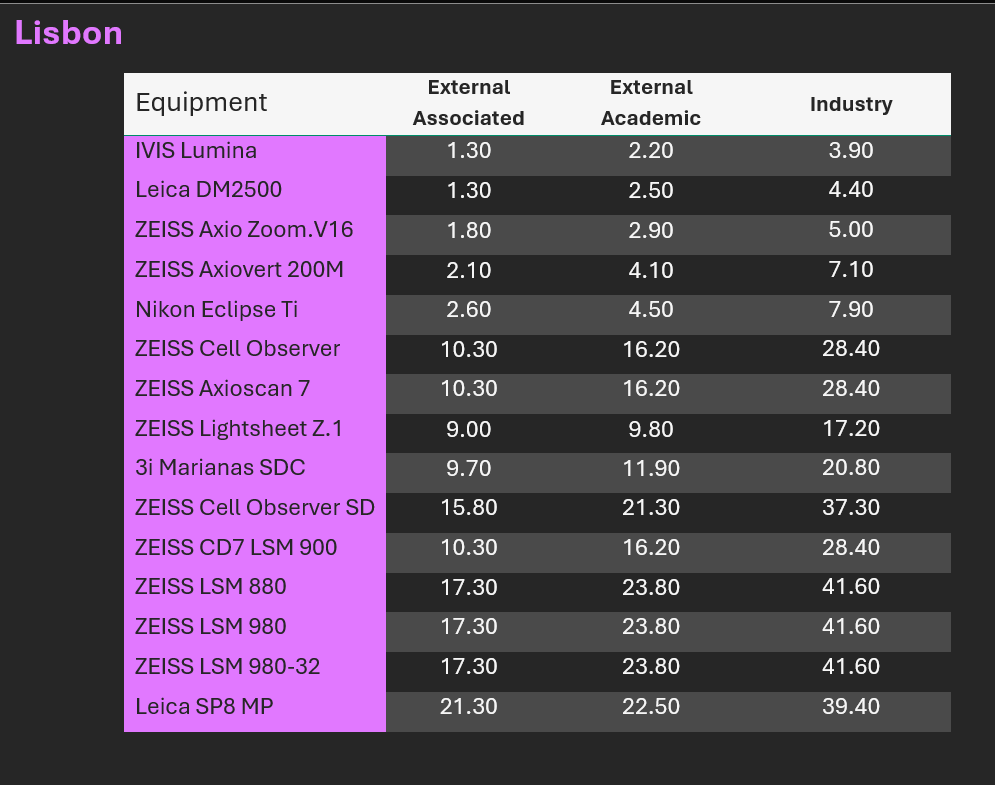
Task: Select the 3i Marianas SDC row label
Action: click(x=220, y=468)
